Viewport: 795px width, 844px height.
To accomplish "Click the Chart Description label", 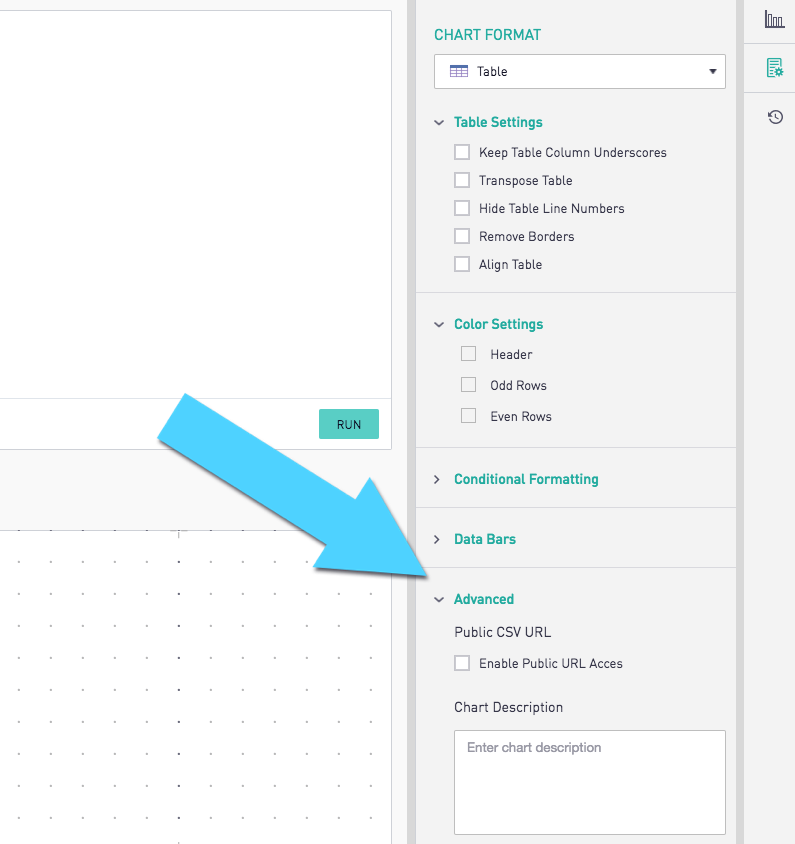I will [x=509, y=707].
